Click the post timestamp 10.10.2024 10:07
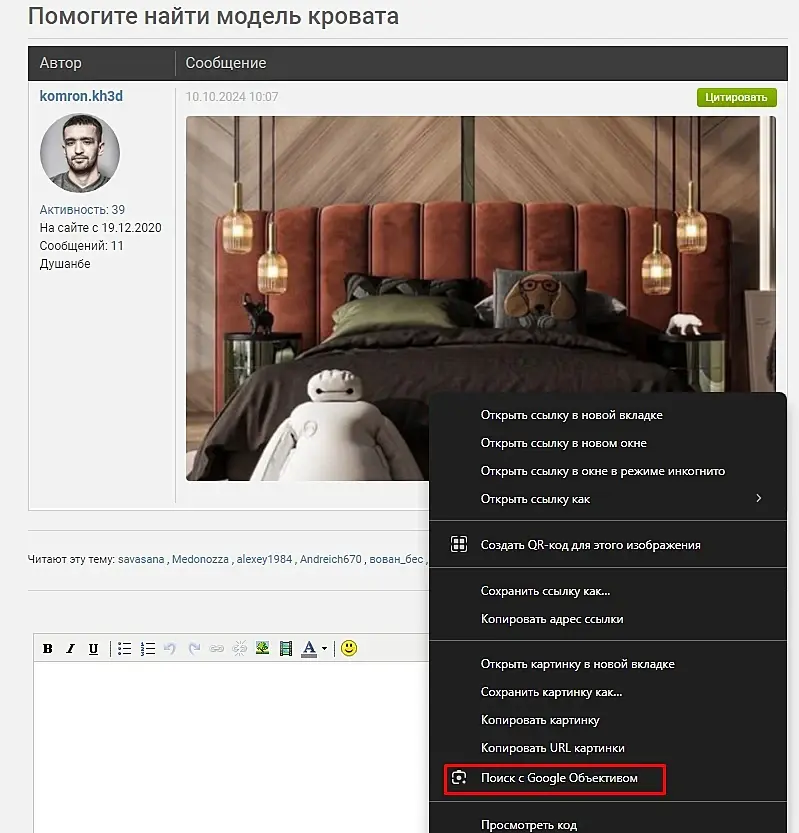The width and height of the screenshot is (799, 833). [232, 97]
